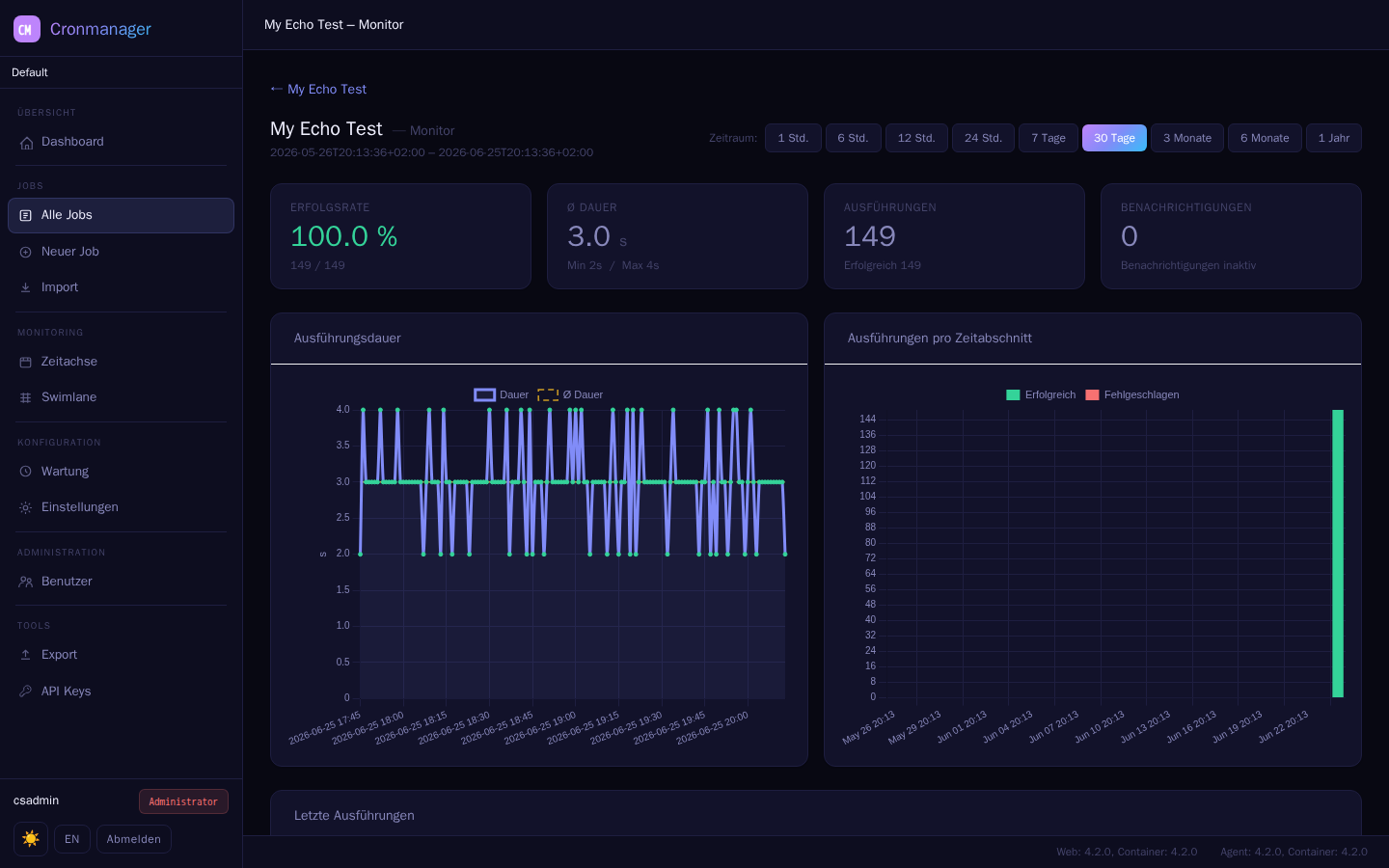Screen dimensions: 1389x868
Task: Open Alle Jobs in the sidebar
Action: coord(121,215)
